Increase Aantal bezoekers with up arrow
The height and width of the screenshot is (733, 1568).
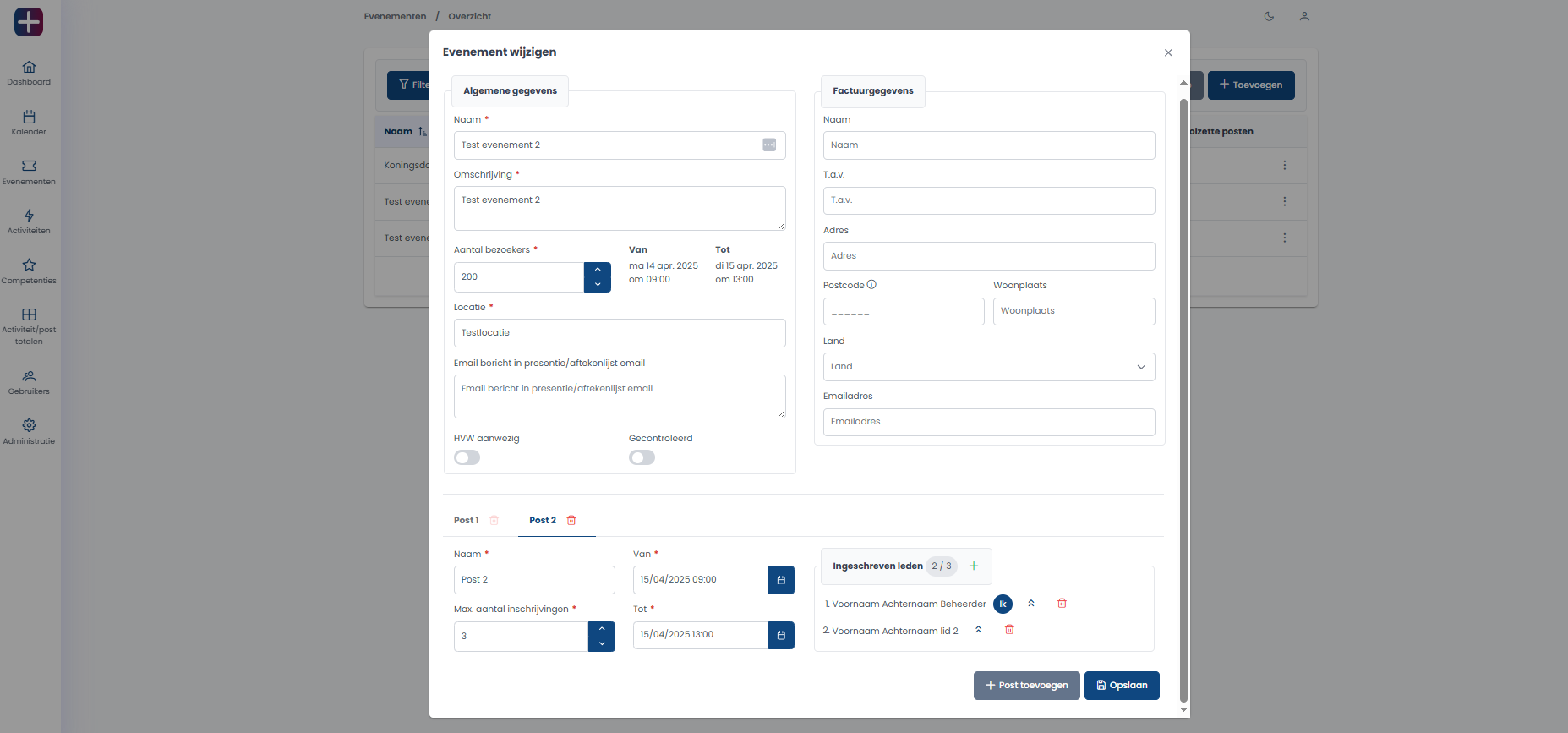[x=598, y=270]
